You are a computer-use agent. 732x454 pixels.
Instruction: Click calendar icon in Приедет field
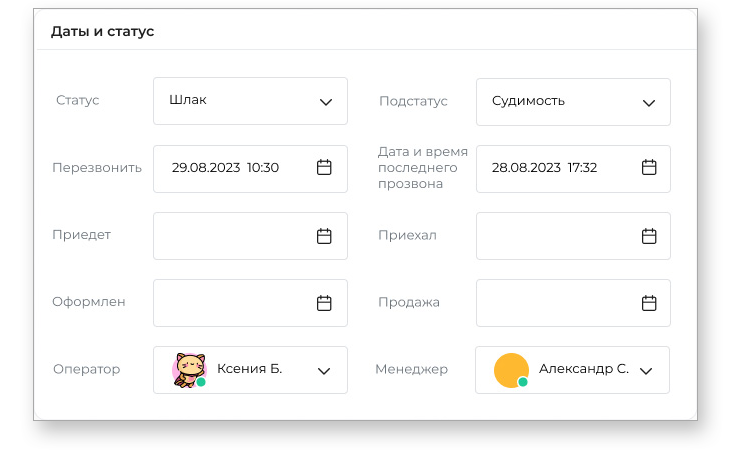324,236
